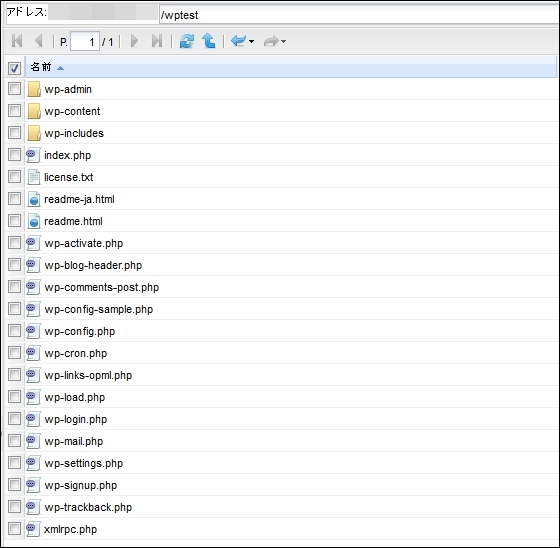Click the wp-blog-header.php file icon
The image size is (560, 548).
[33, 265]
